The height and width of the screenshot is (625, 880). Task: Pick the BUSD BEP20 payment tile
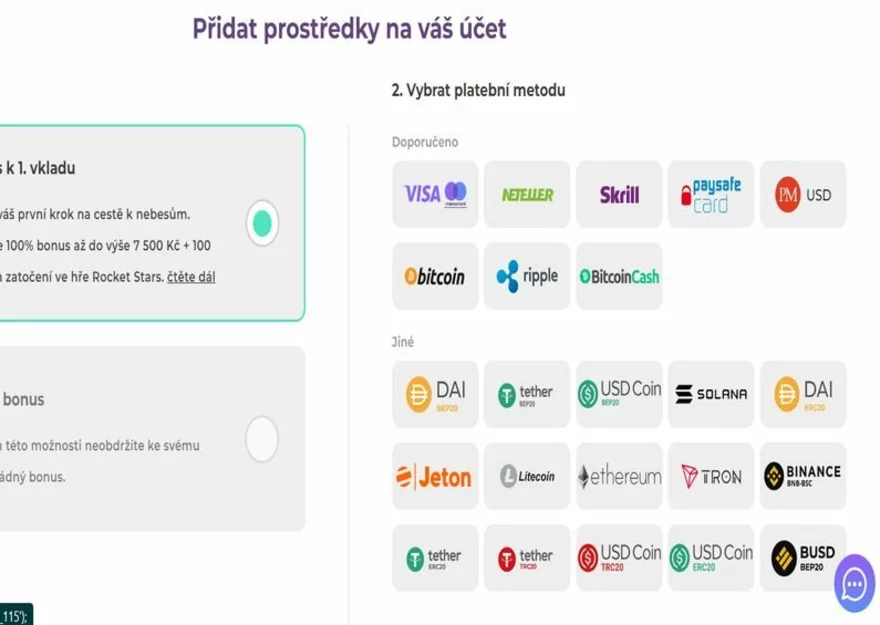(803, 555)
